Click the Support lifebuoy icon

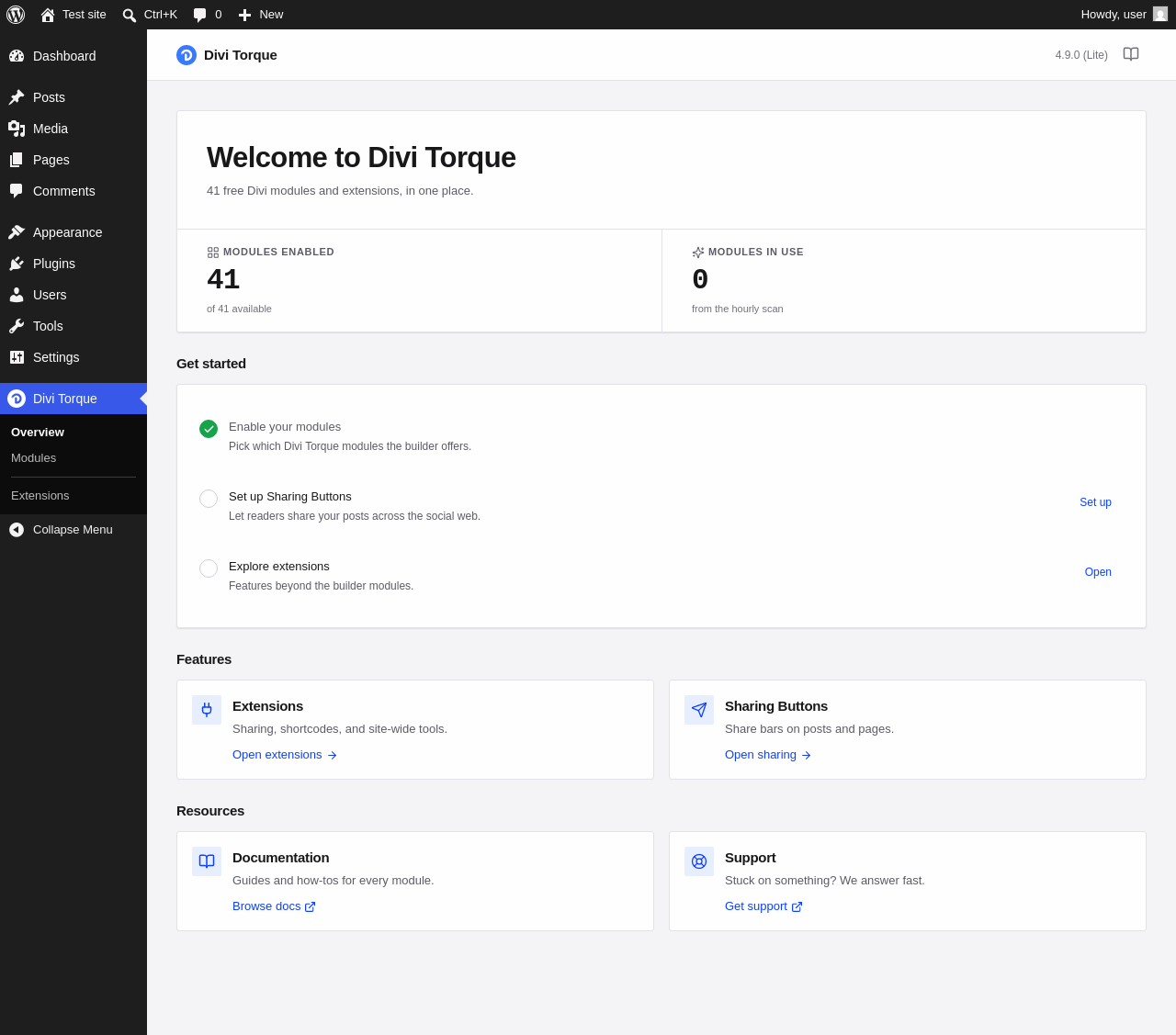coord(699,861)
